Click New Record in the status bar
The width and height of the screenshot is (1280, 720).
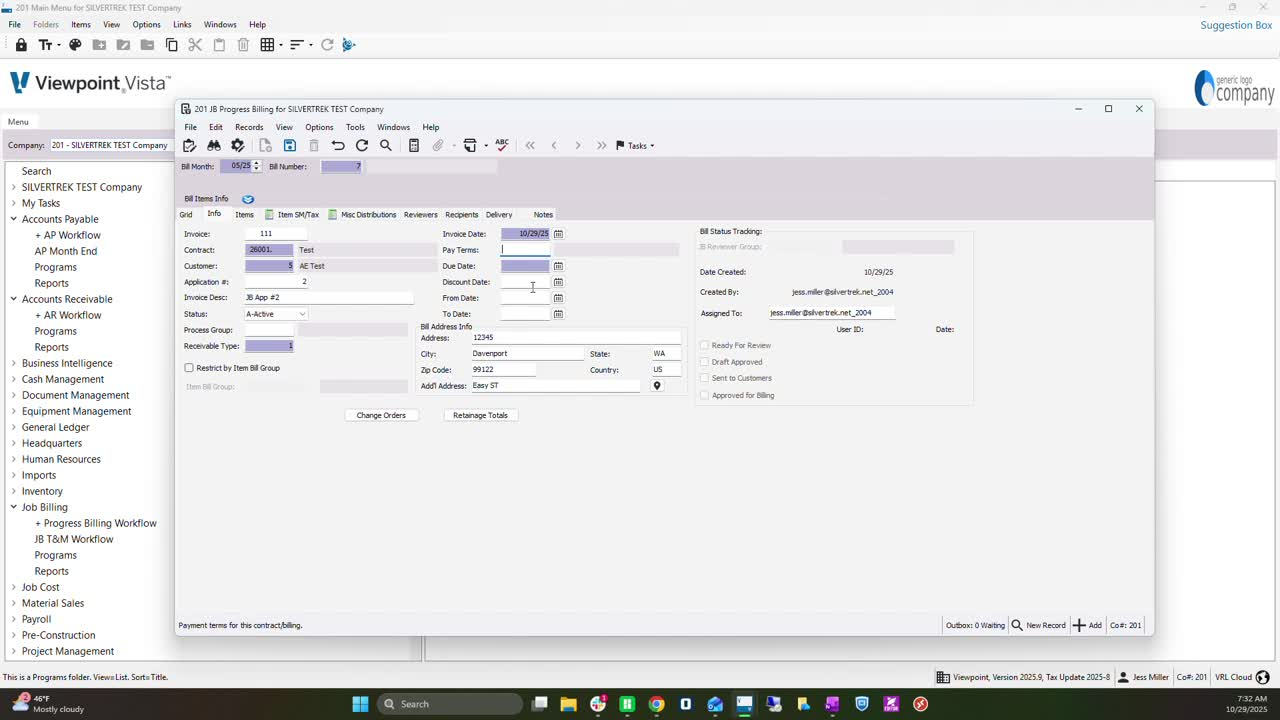point(1038,625)
